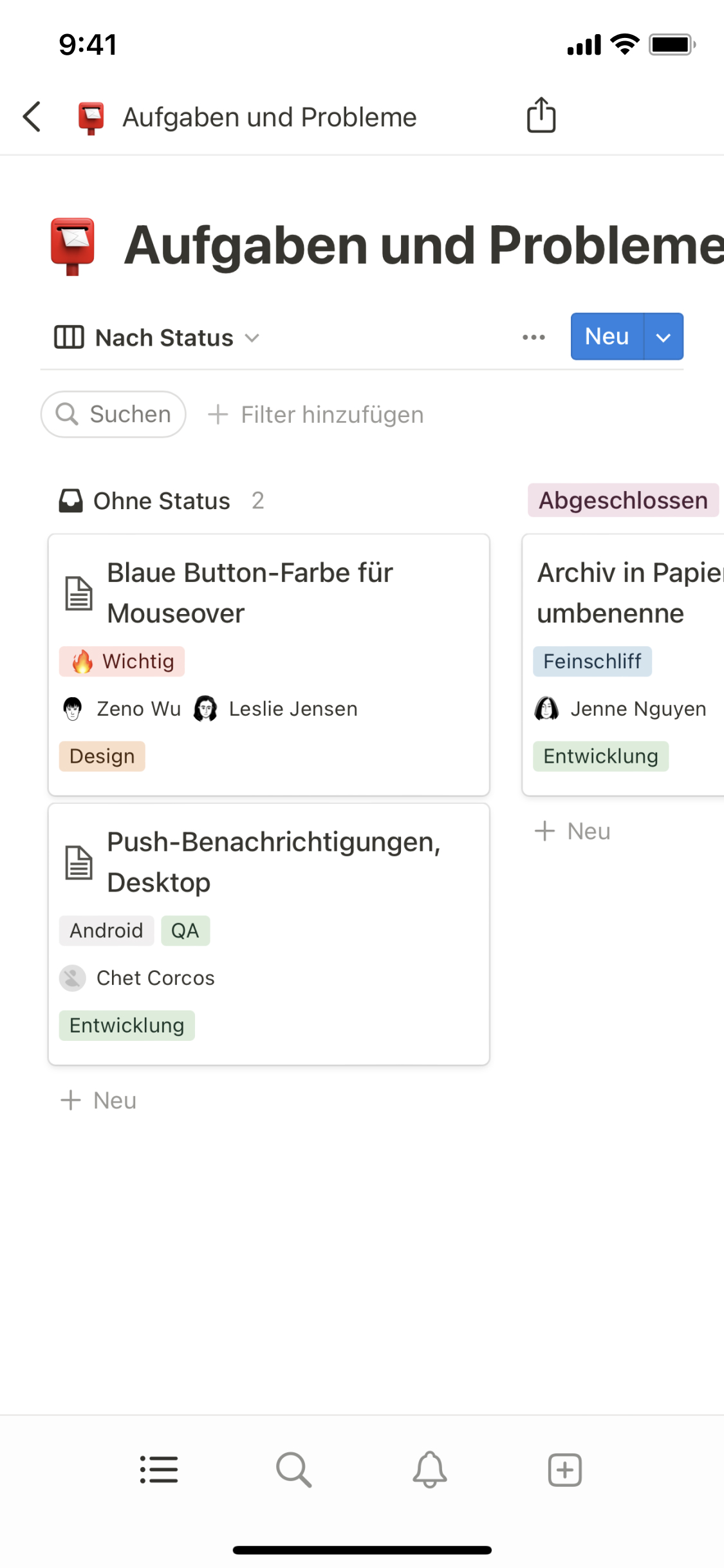Open the Nach Status view dropdown
Screen dimensions: 724x1568
(x=163, y=337)
